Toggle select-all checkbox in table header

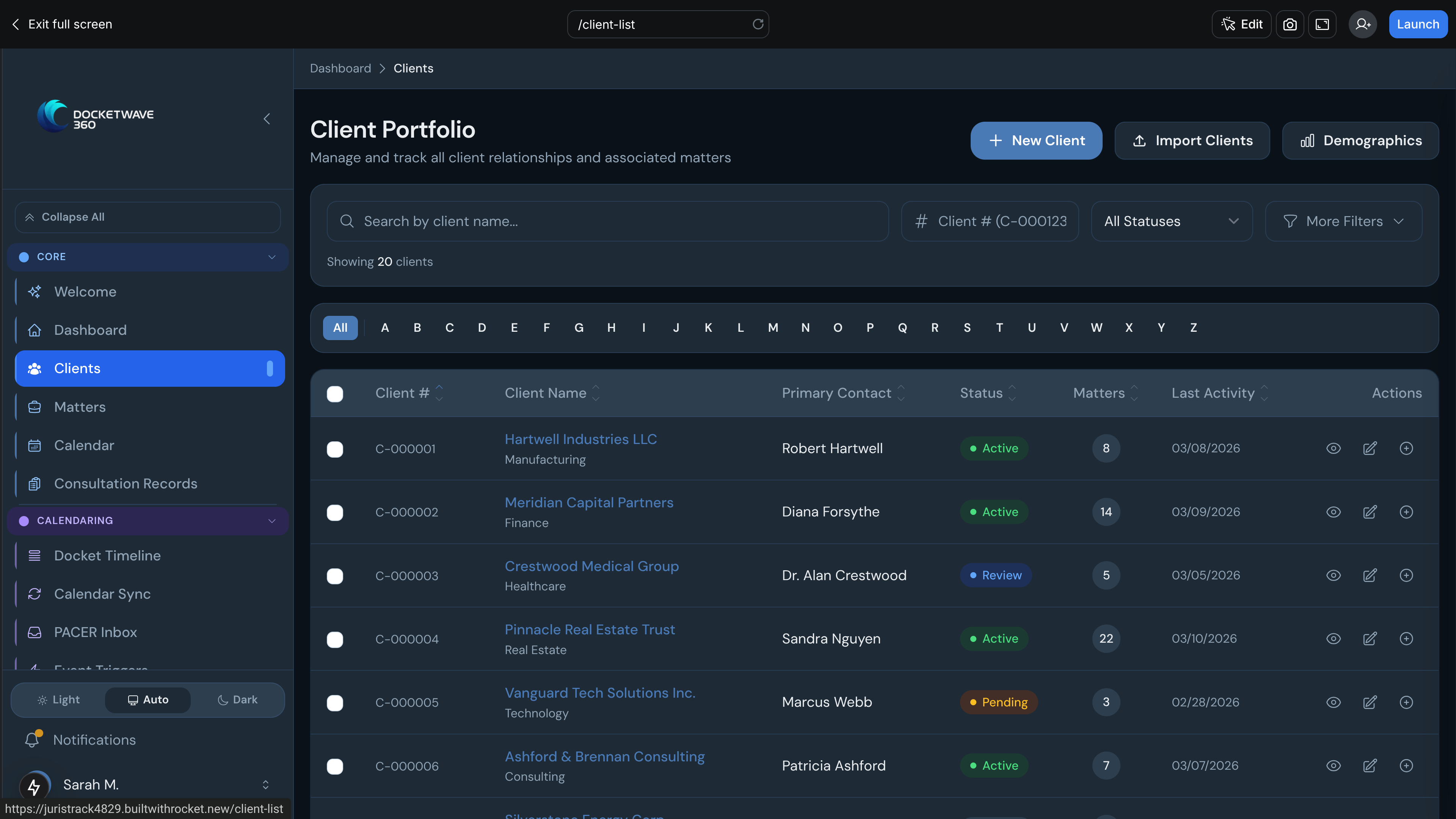(334, 394)
